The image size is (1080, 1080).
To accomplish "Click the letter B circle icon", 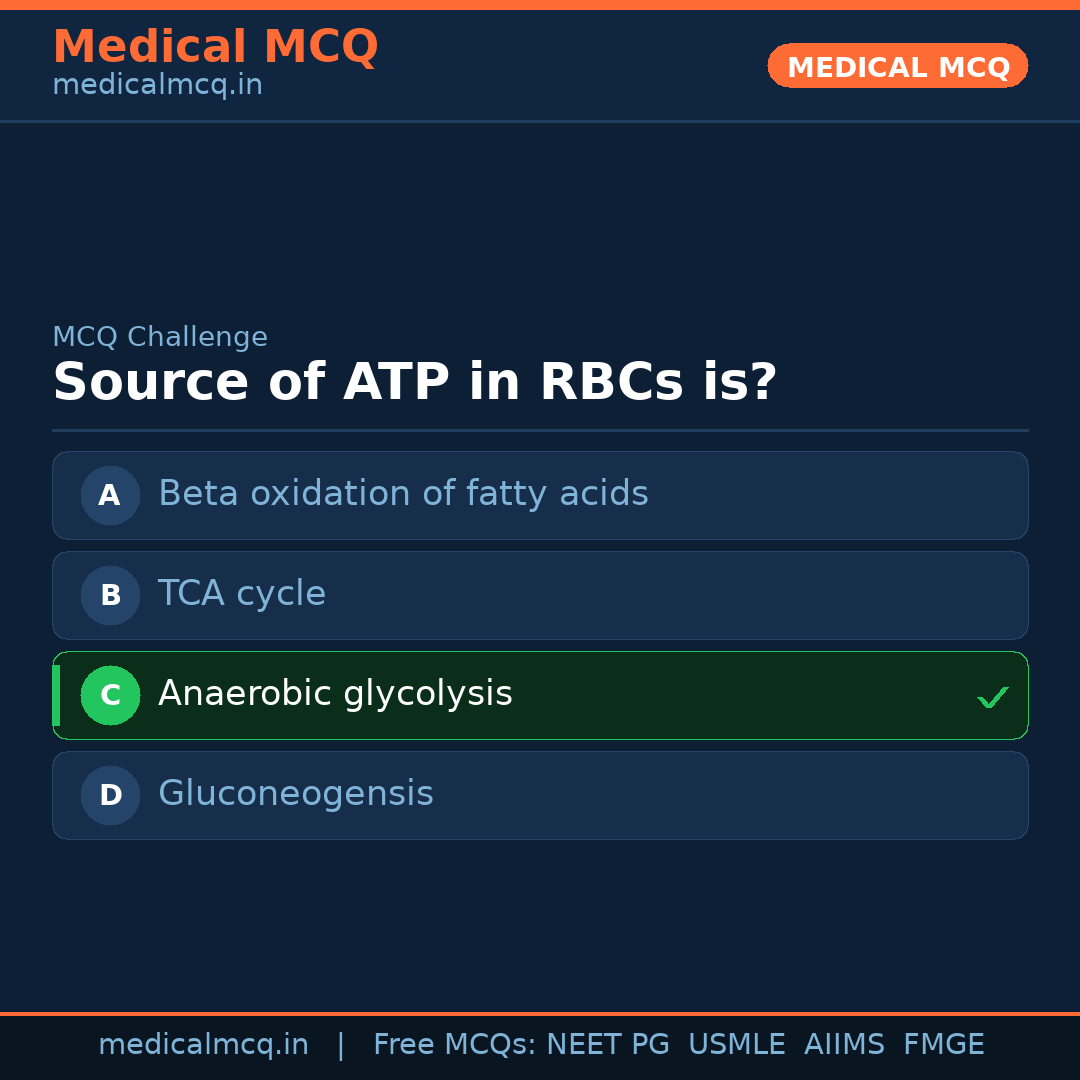I will click(x=110, y=595).
